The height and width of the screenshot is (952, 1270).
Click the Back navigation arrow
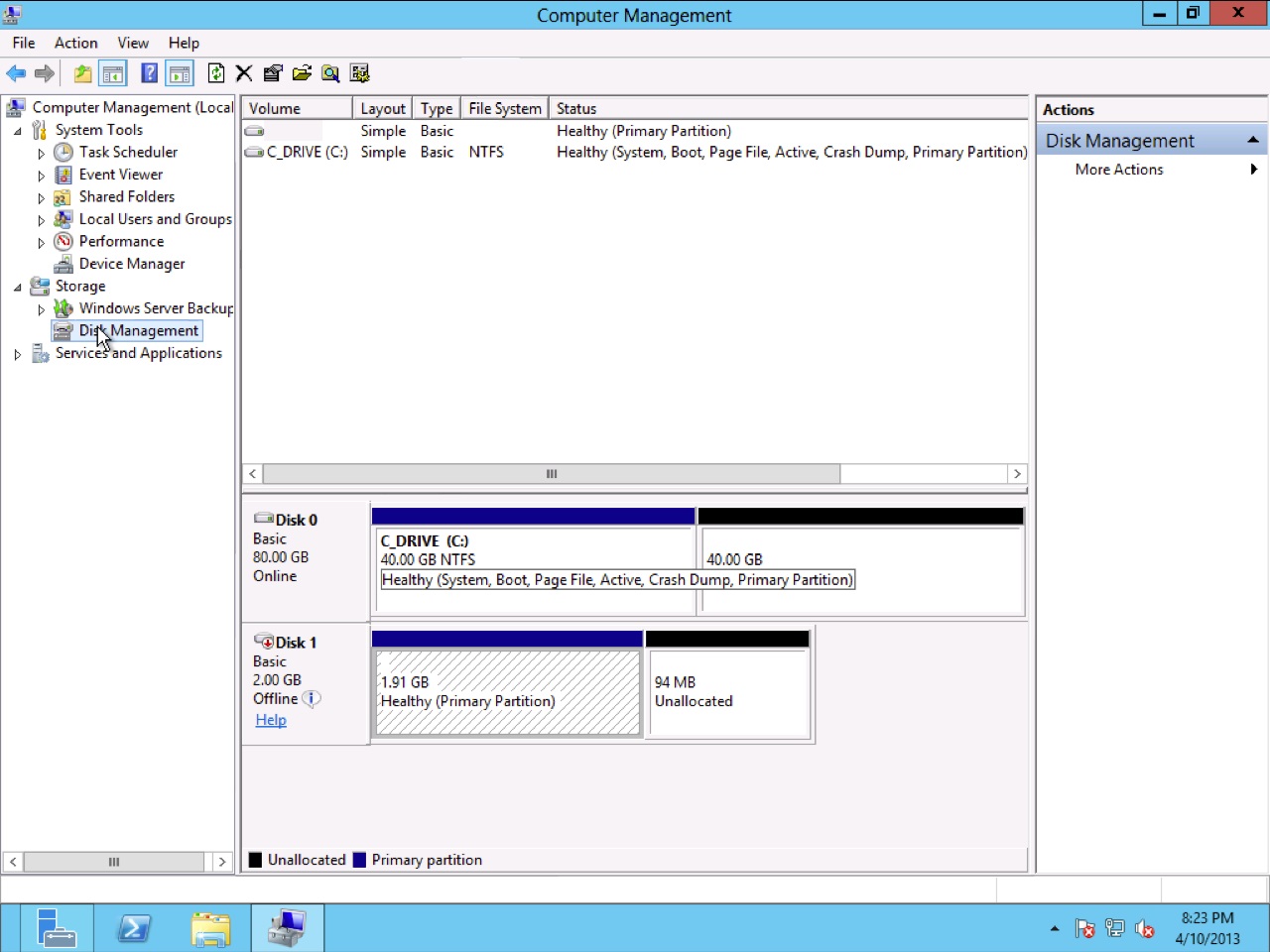pyautogui.click(x=16, y=72)
